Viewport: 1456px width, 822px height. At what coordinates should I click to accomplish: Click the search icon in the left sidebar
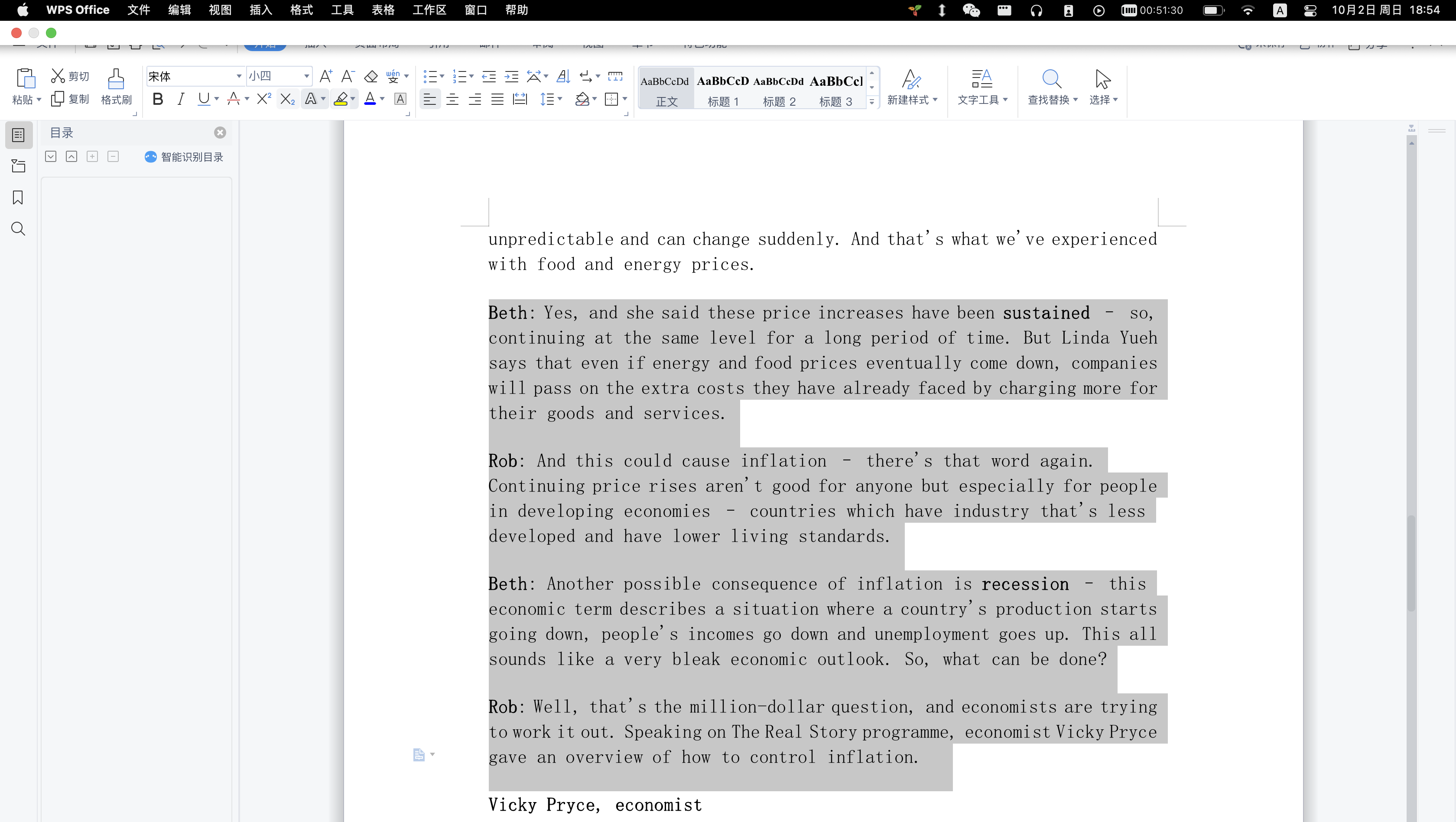click(18, 229)
